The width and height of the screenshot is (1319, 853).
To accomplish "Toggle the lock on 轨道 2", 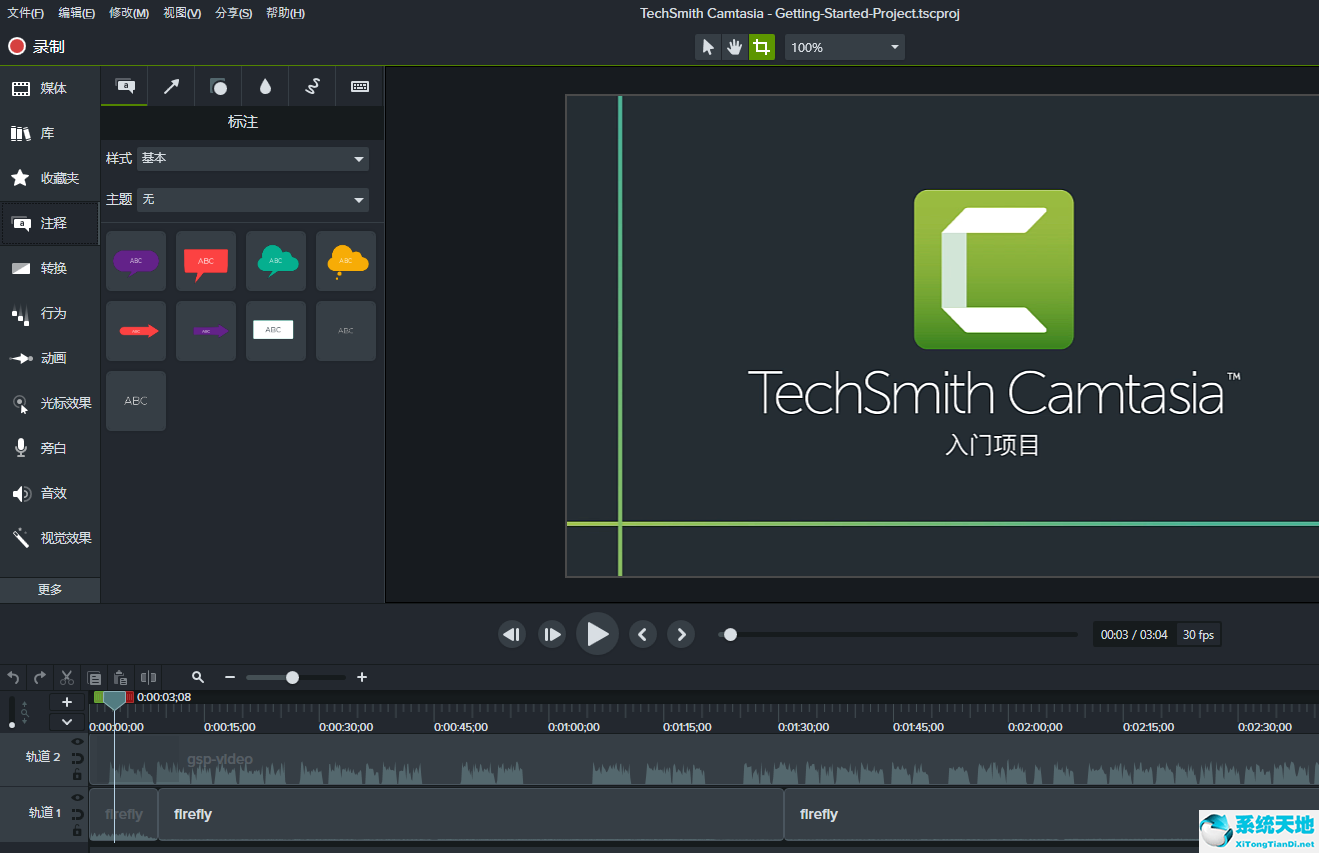I will 77,775.
